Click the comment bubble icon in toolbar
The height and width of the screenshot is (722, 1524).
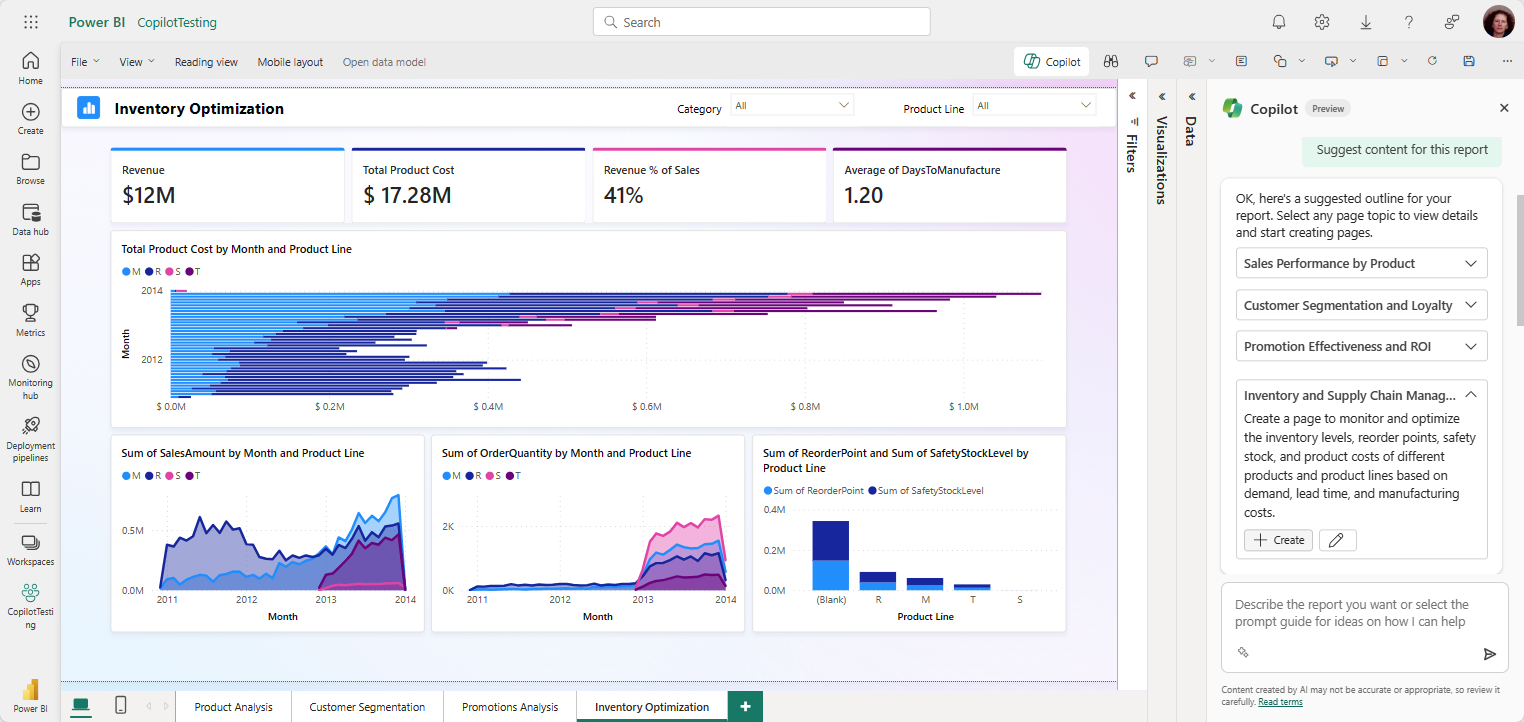click(x=1151, y=61)
